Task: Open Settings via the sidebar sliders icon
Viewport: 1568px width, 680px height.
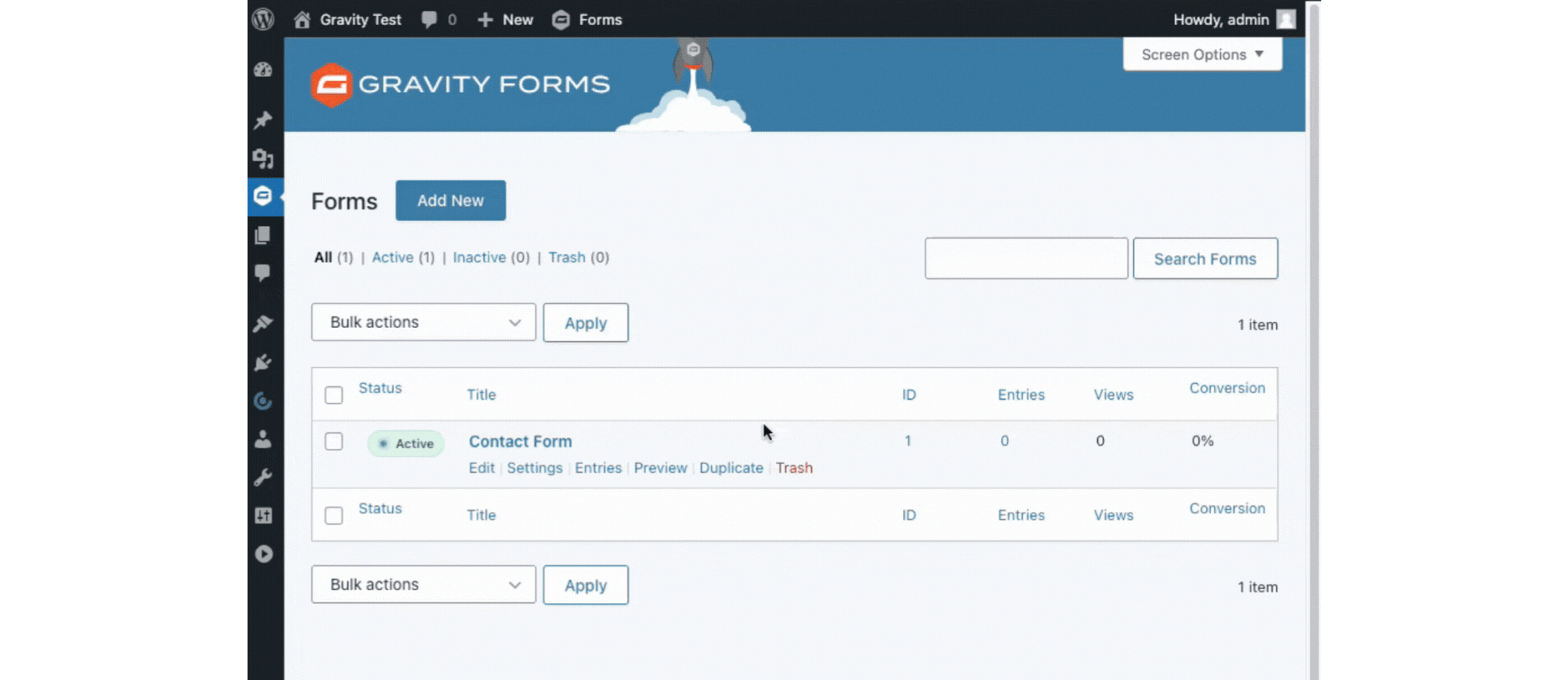Action: (x=263, y=515)
